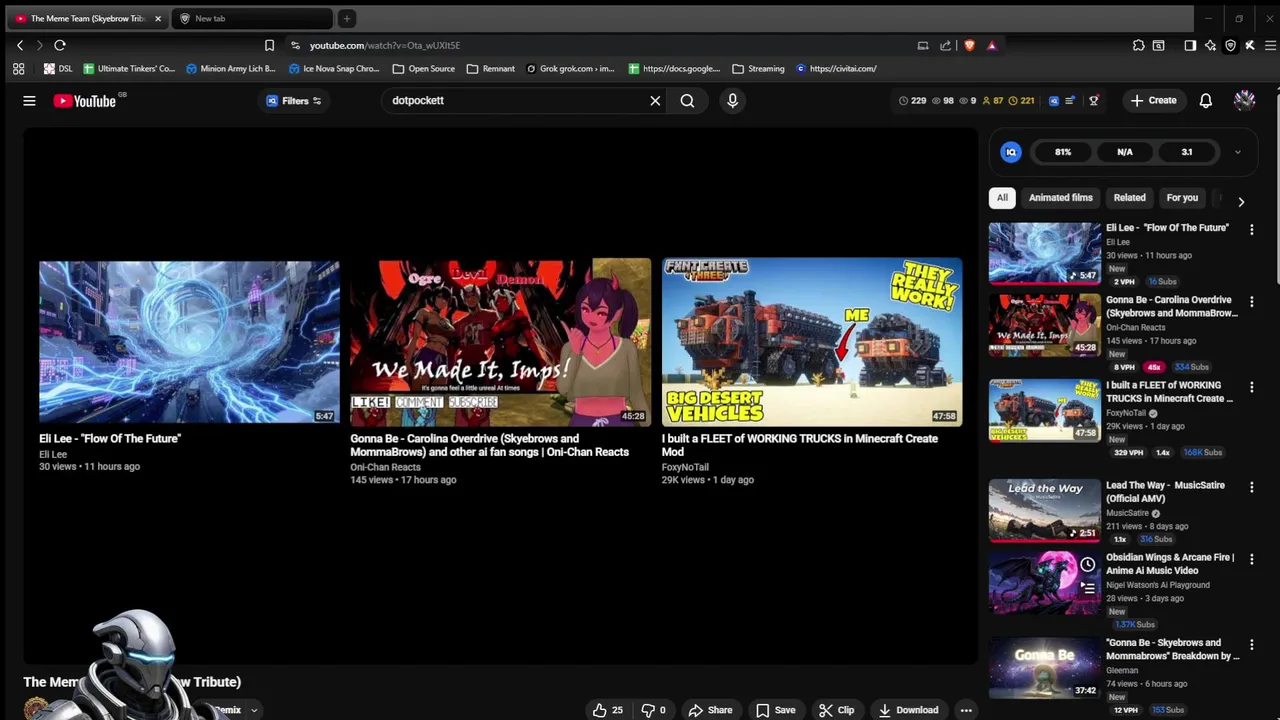
Task: Reload the page with the refresh icon
Action: pos(60,45)
